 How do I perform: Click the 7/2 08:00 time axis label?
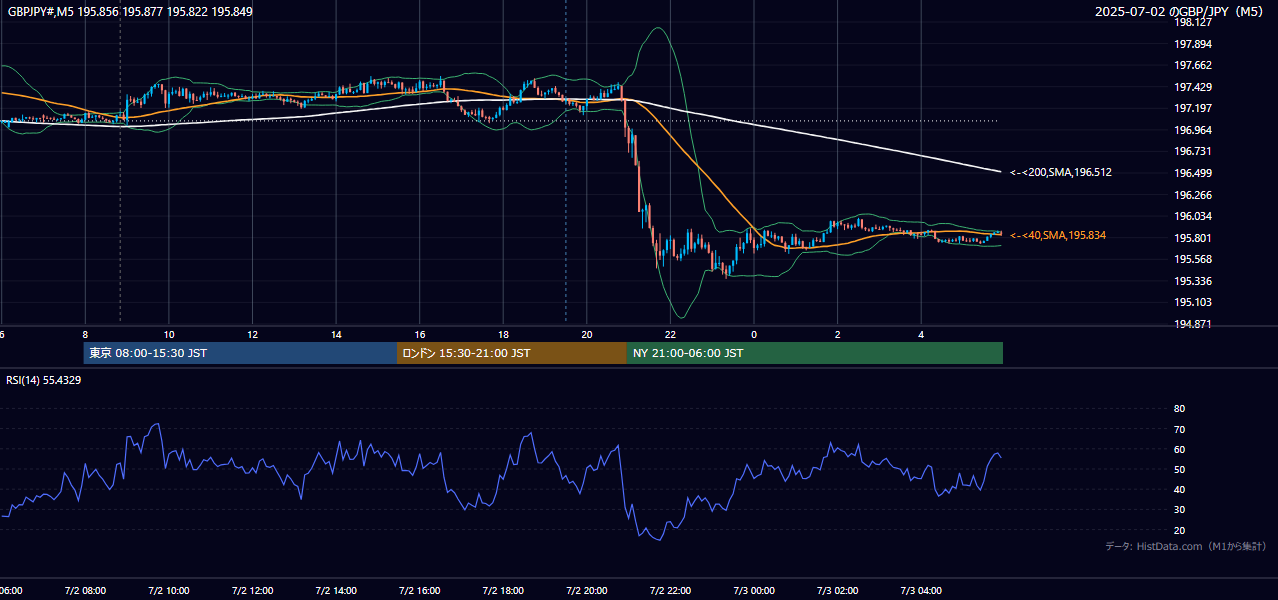click(x=84, y=591)
